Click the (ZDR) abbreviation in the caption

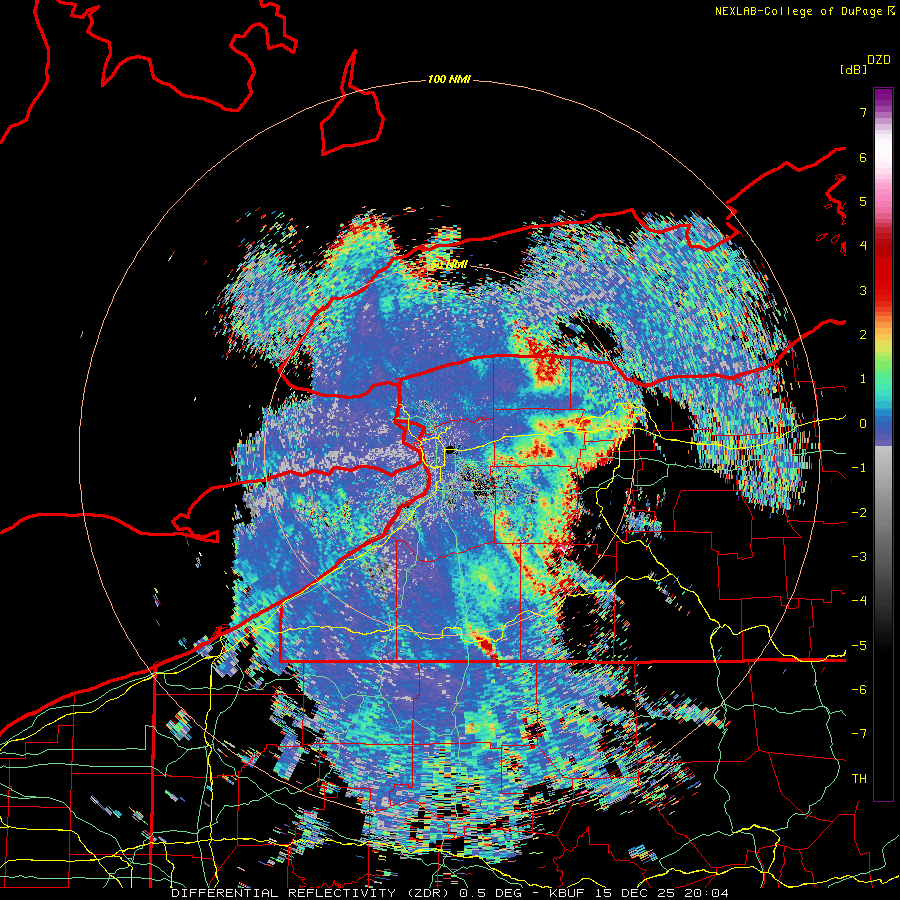[x=428, y=893]
